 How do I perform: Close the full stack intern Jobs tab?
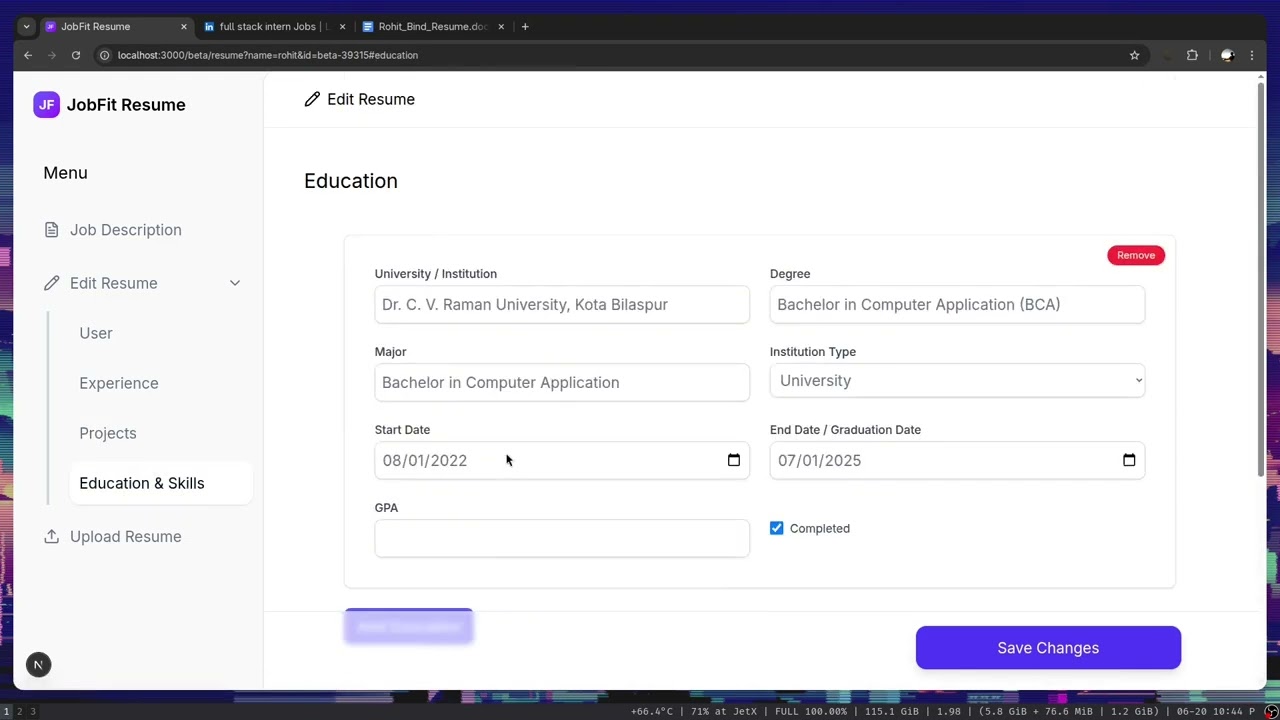tap(342, 27)
